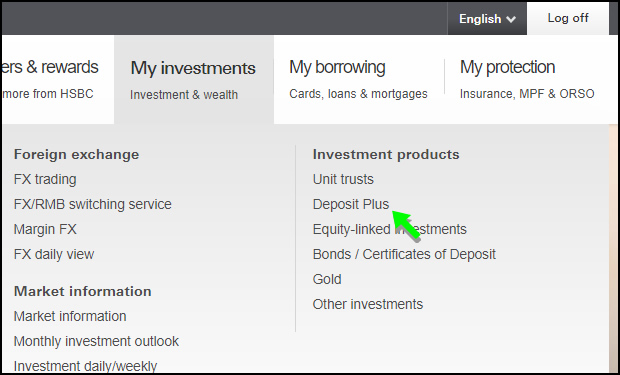620x375 pixels.
Task: Open Other investments link
Action: (368, 304)
